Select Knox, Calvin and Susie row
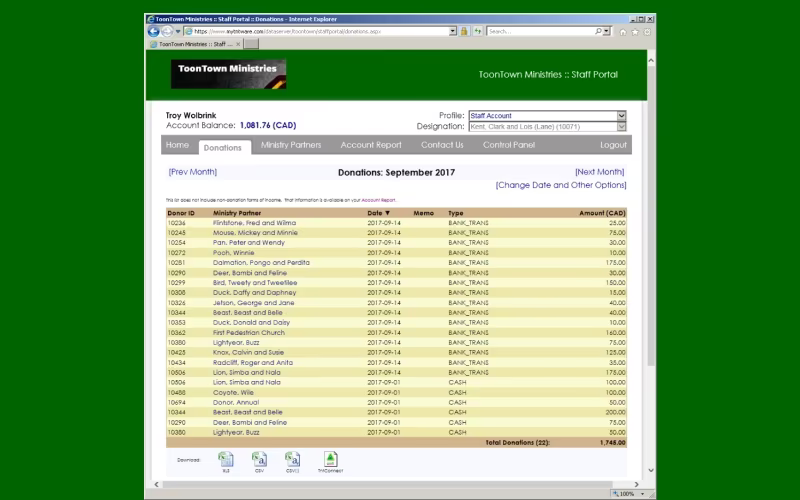 [396, 353]
